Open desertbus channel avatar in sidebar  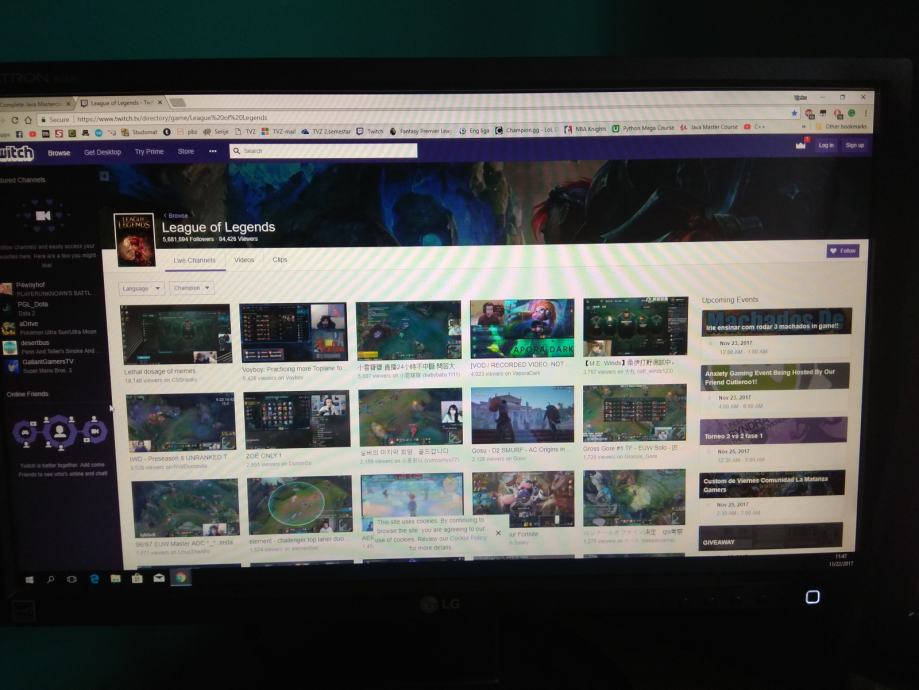(9, 347)
